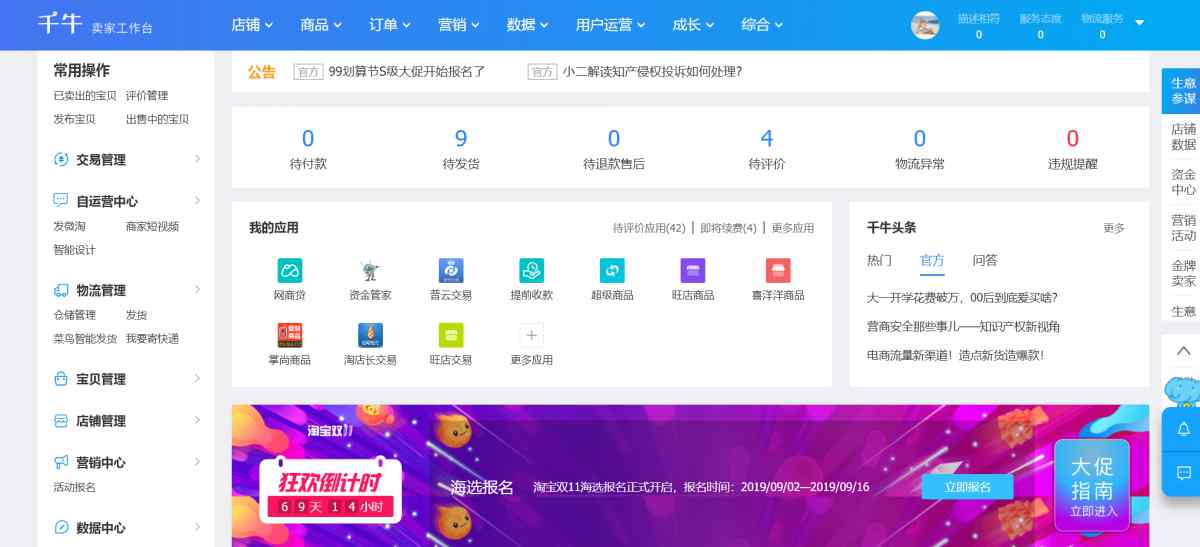The height and width of the screenshot is (547, 1200).
Task: Open the 资金管家 app icon
Action: 370,270
